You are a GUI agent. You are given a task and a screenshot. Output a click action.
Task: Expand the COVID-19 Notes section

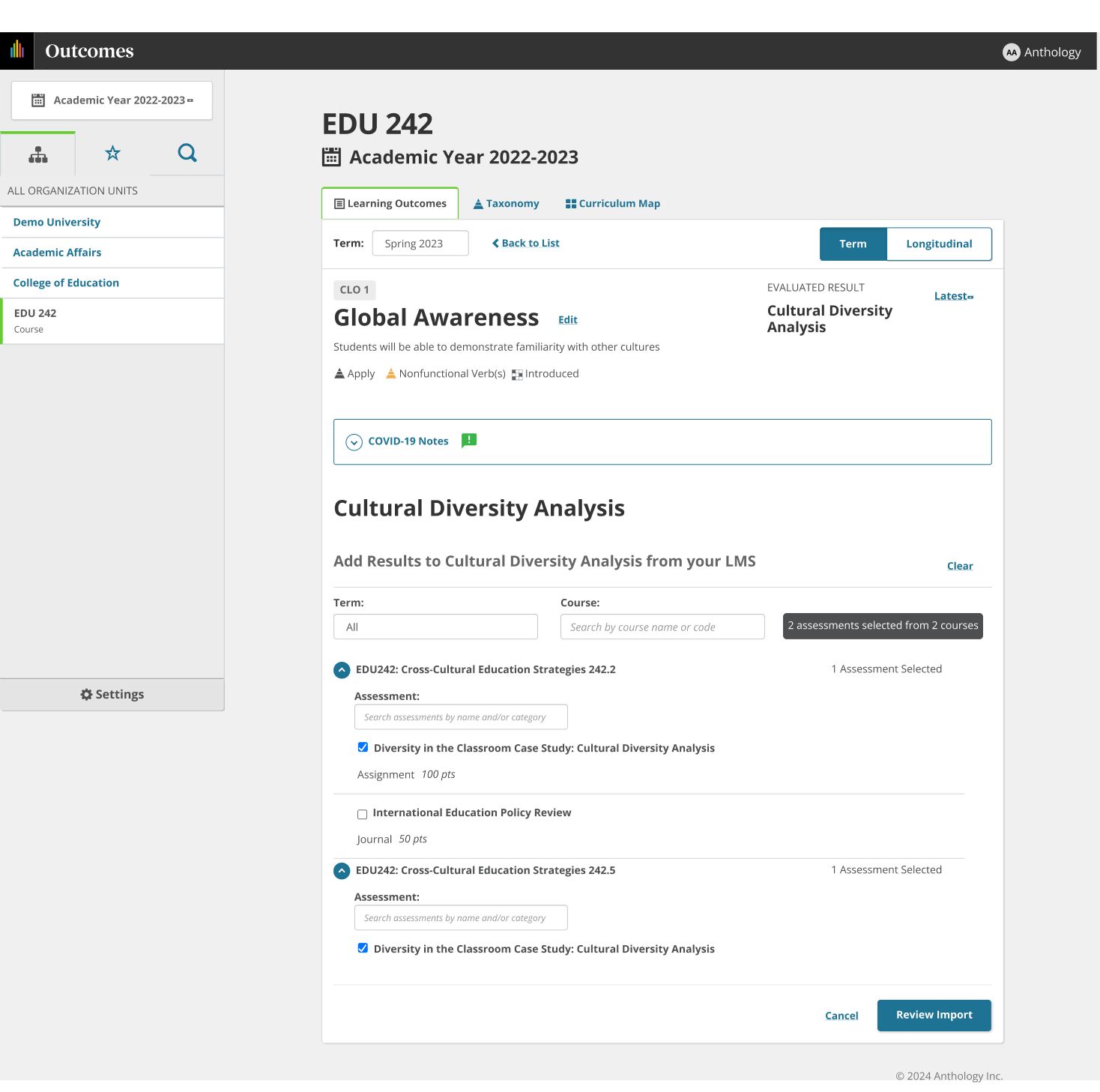coord(354,442)
